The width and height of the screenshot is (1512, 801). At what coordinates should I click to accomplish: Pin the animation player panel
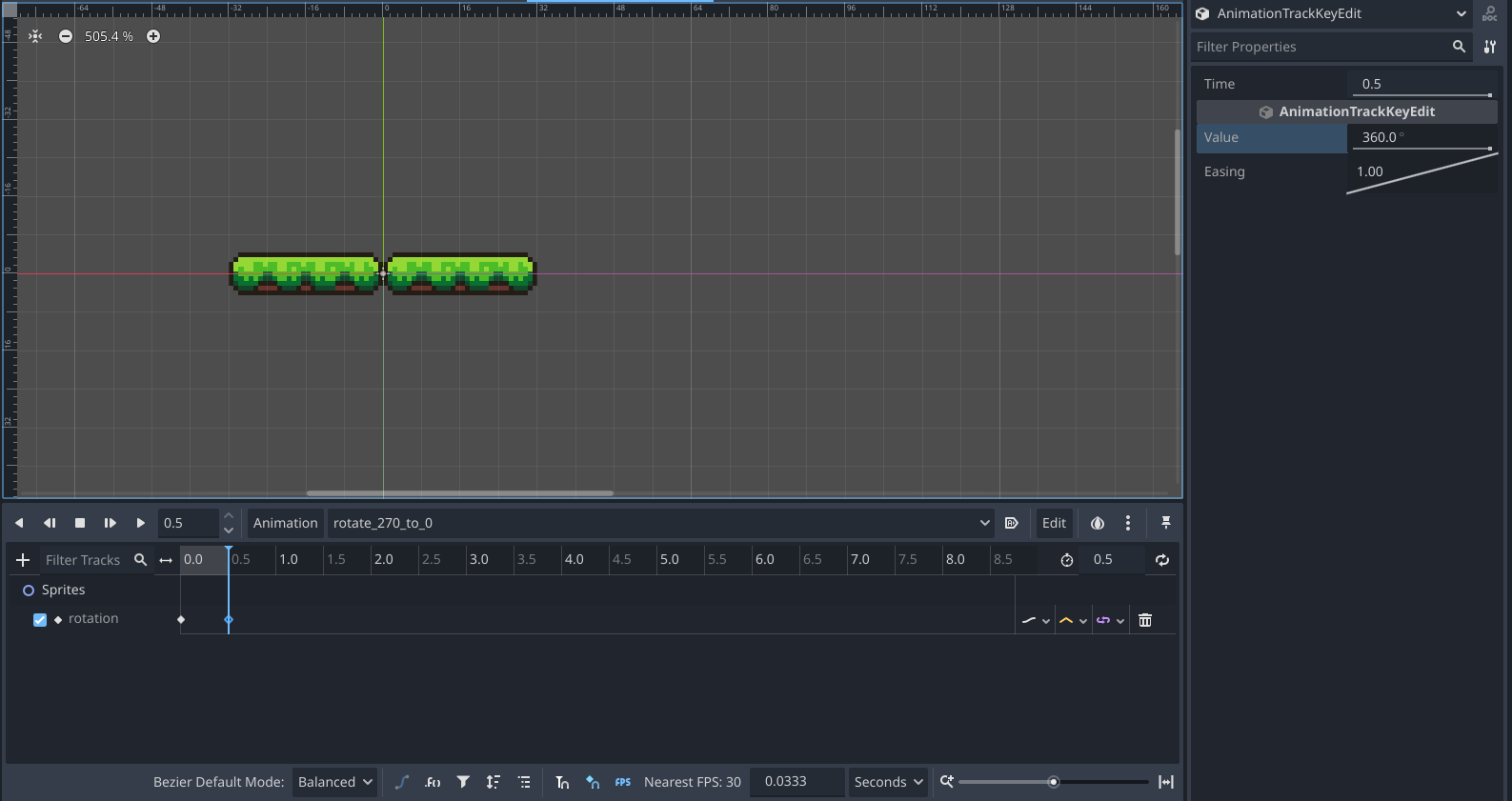click(x=1165, y=523)
